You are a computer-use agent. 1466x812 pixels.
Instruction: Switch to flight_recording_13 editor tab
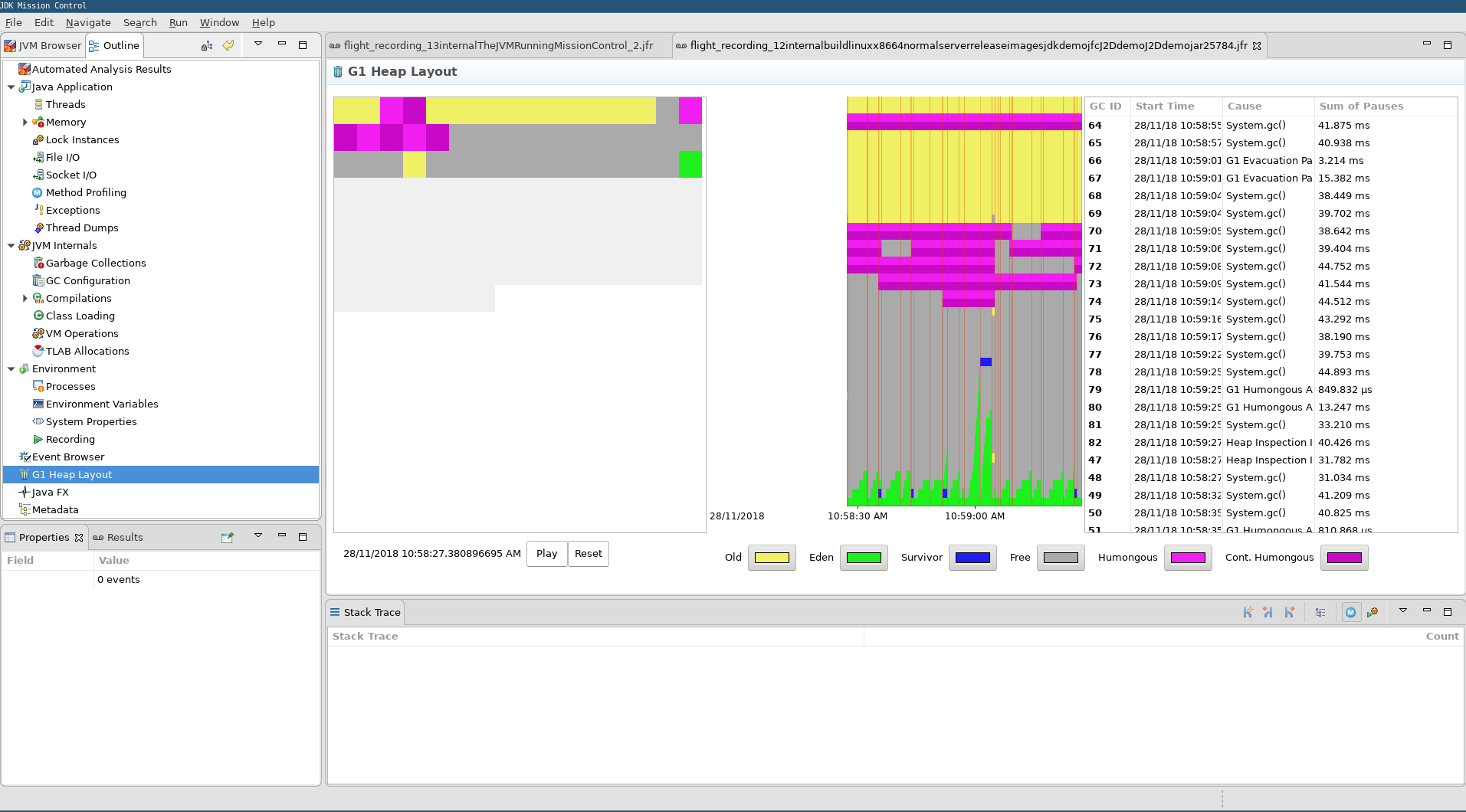491,45
